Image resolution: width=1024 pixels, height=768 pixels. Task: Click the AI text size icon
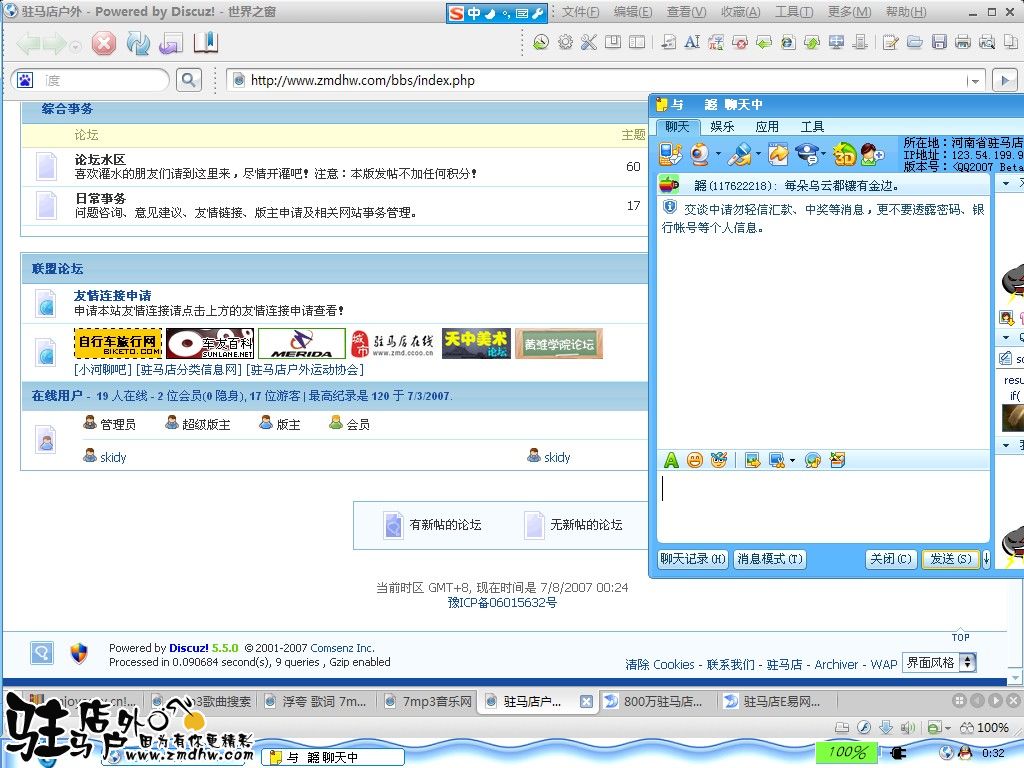pos(692,42)
